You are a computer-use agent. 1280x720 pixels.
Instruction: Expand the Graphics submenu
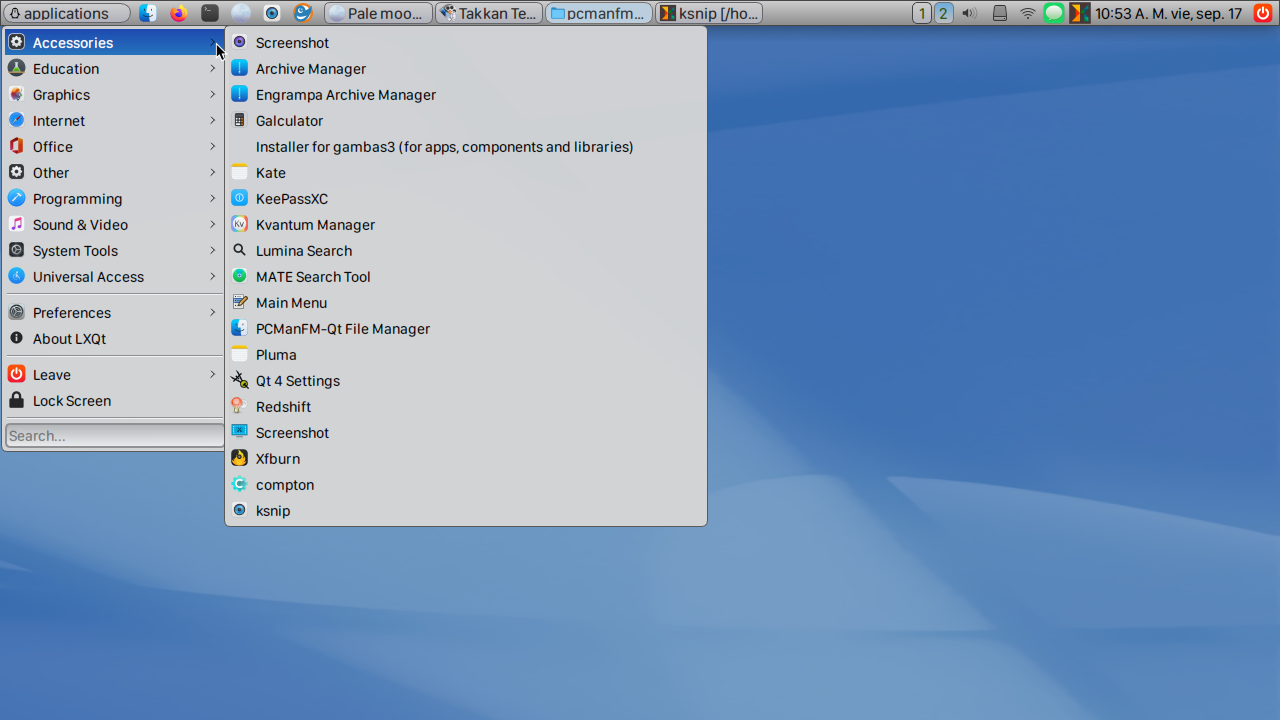[x=113, y=95]
